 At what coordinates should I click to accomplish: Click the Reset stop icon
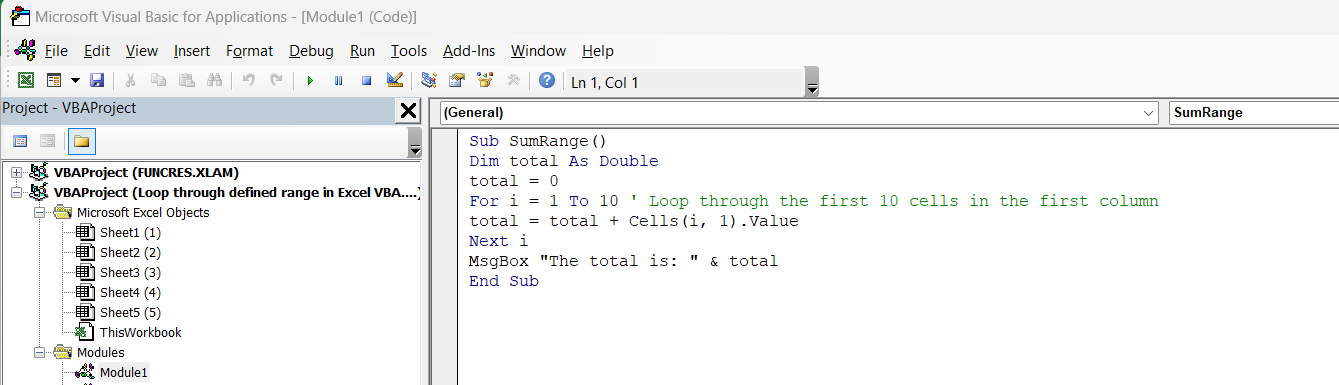[366, 81]
